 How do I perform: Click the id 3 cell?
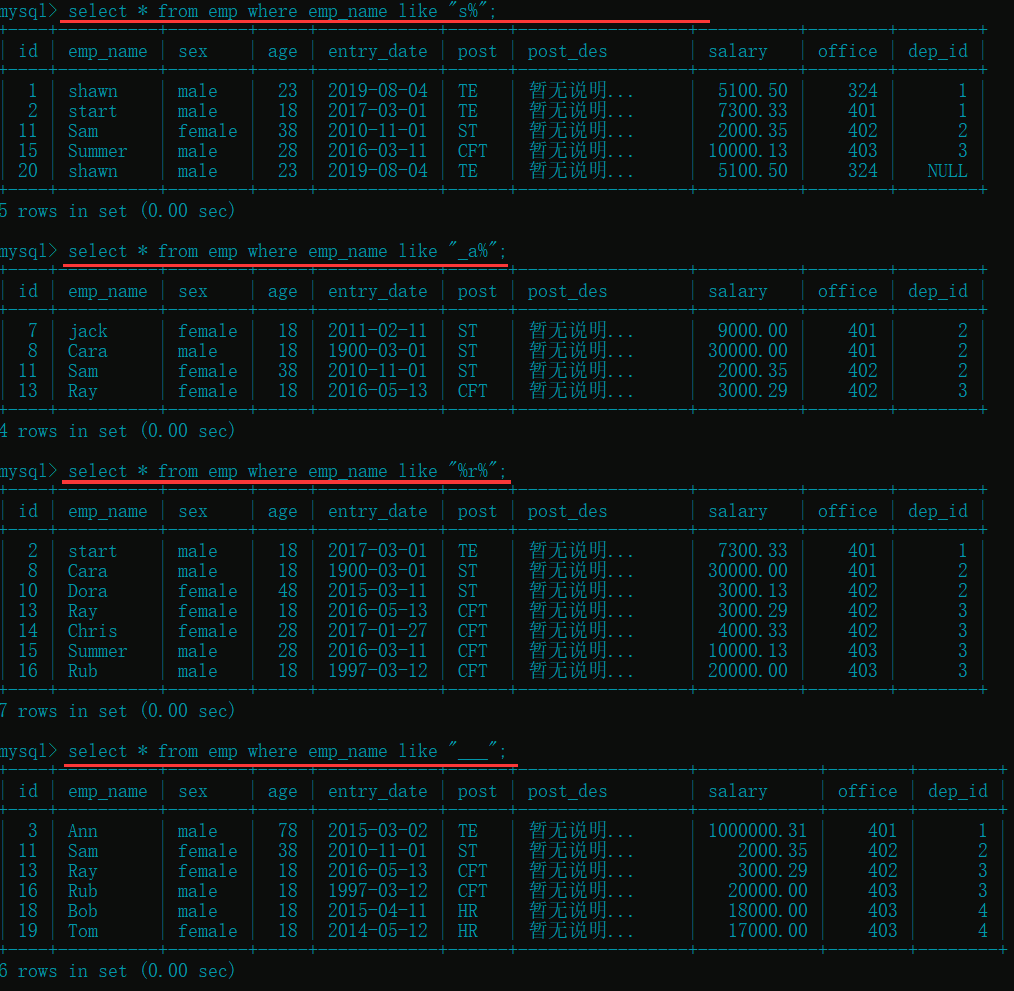pos(32,831)
